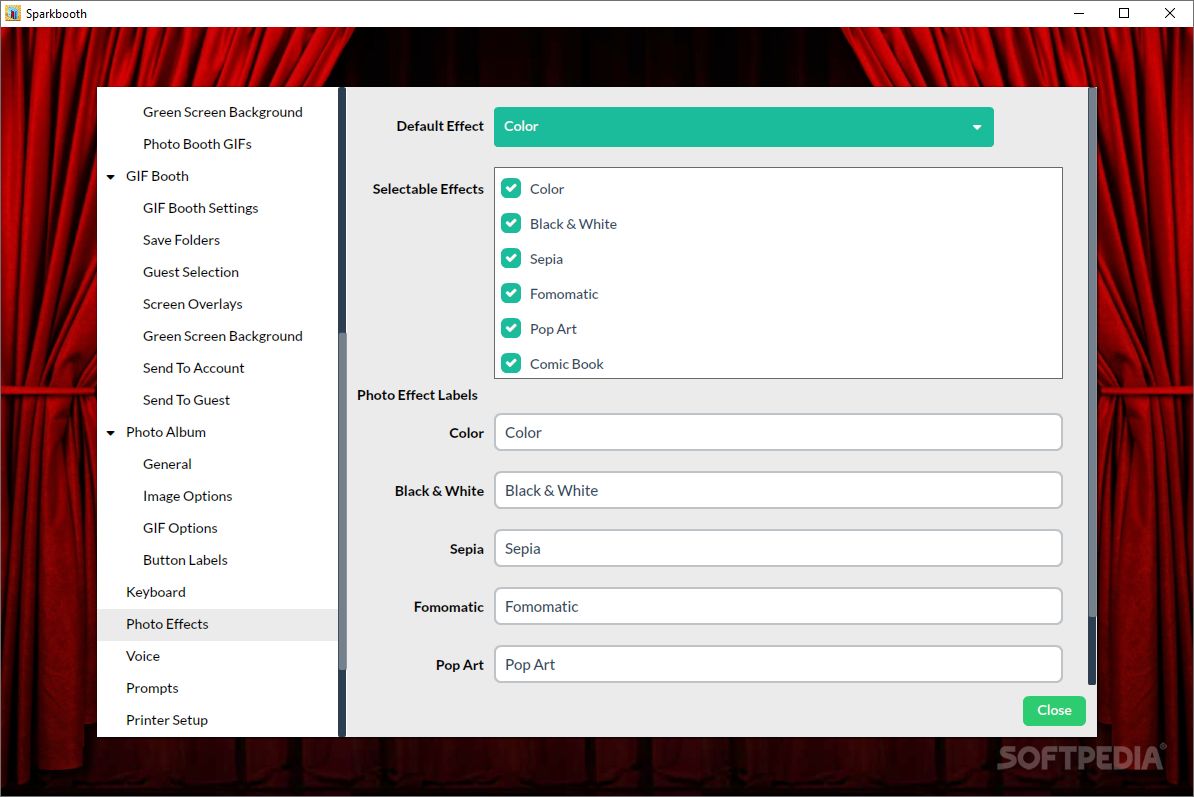This screenshot has width=1194, height=797.
Task: Go to Screen Overlays settings
Action: pyautogui.click(x=193, y=304)
